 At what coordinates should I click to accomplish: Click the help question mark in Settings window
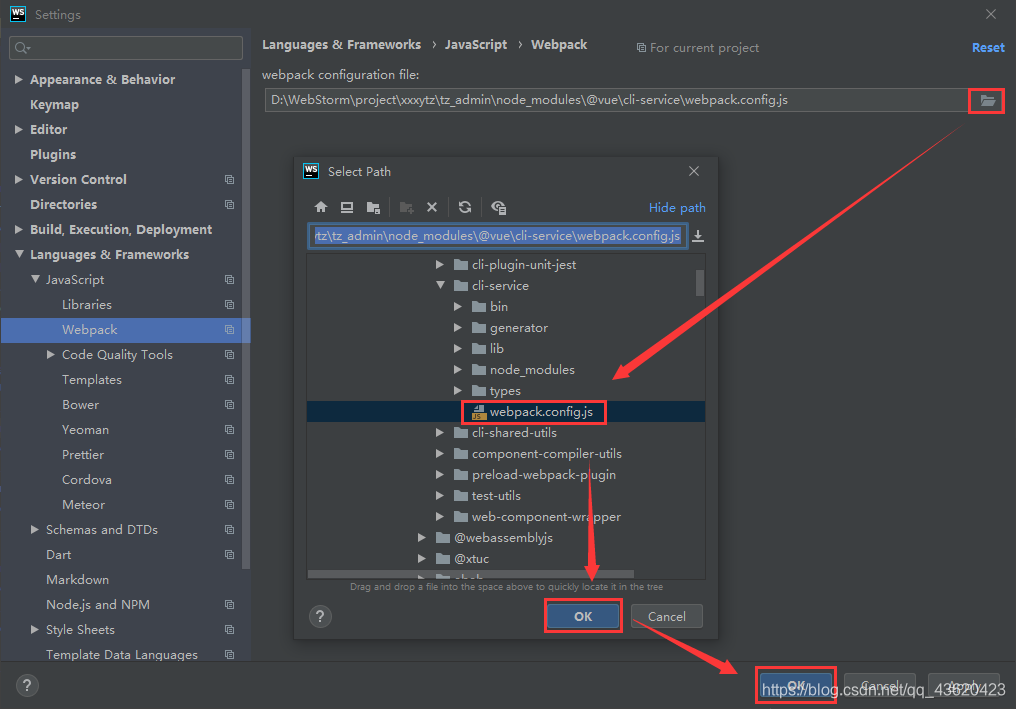pyautogui.click(x=27, y=685)
